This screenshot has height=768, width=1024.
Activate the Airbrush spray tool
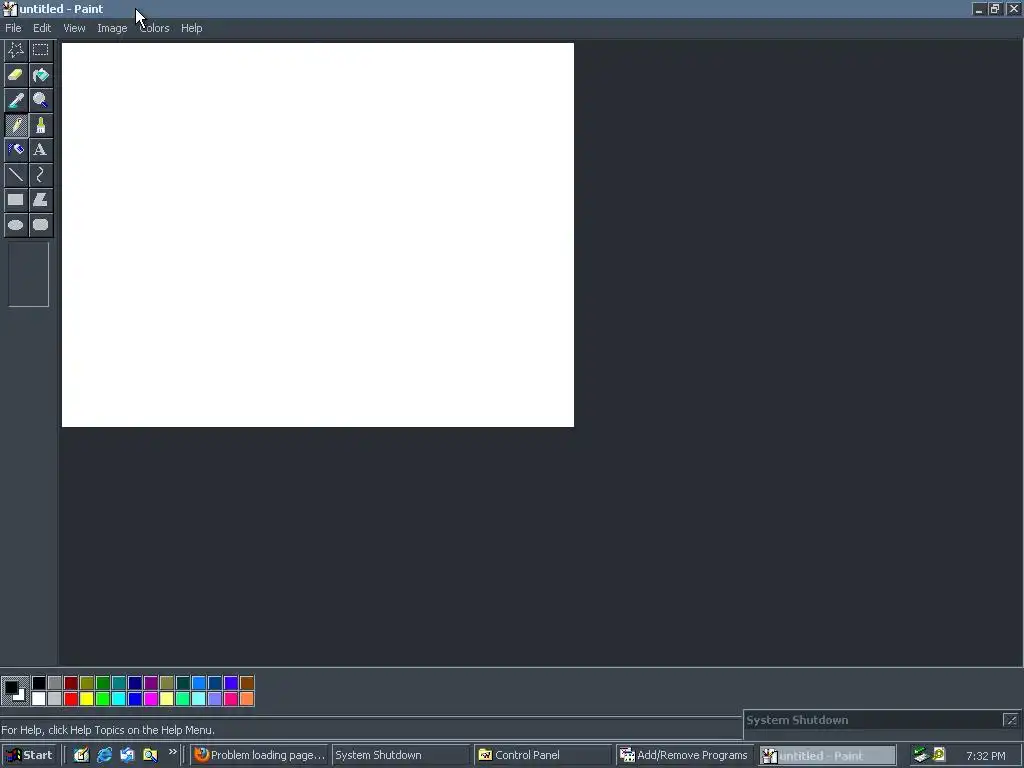[16, 150]
